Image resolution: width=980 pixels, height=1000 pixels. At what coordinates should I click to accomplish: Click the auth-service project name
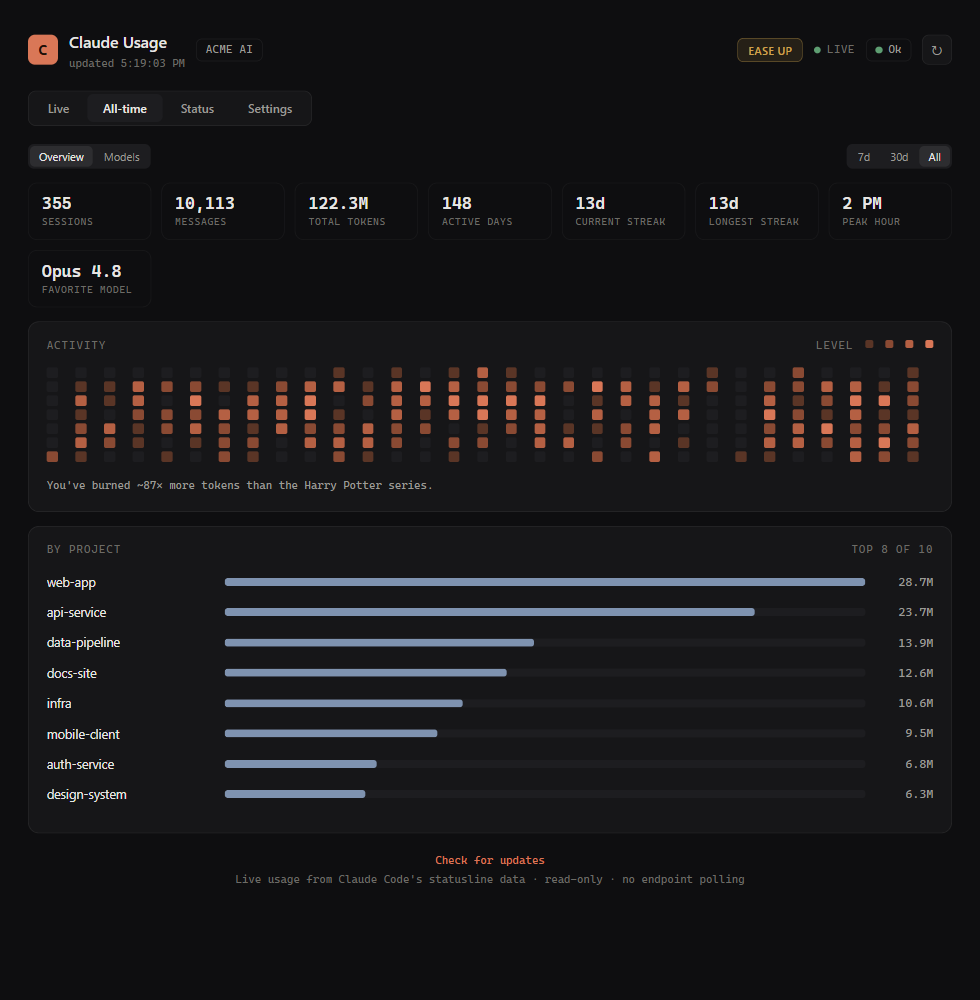click(x=80, y=764)
